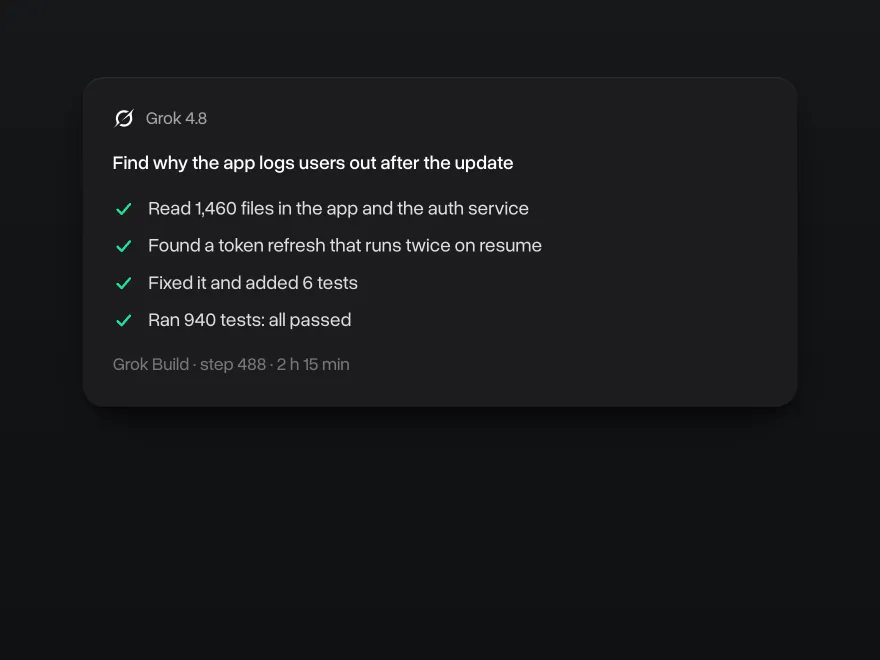Click the step 'Found a token refresh that runs twice on resume'
The width and height of the screenshot is (880, 660).
pos(345,246)
